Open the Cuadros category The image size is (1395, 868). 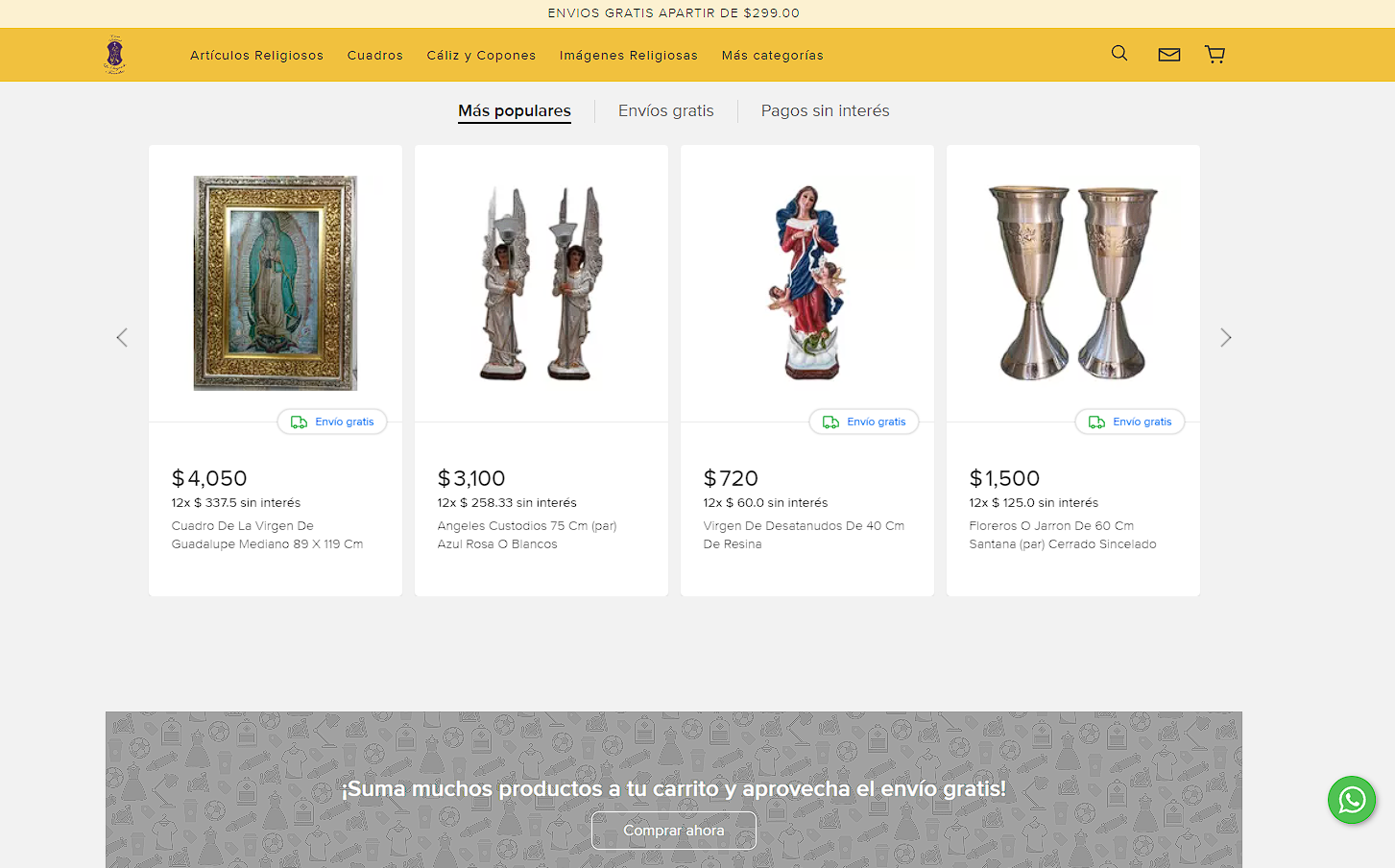(374, 56)
